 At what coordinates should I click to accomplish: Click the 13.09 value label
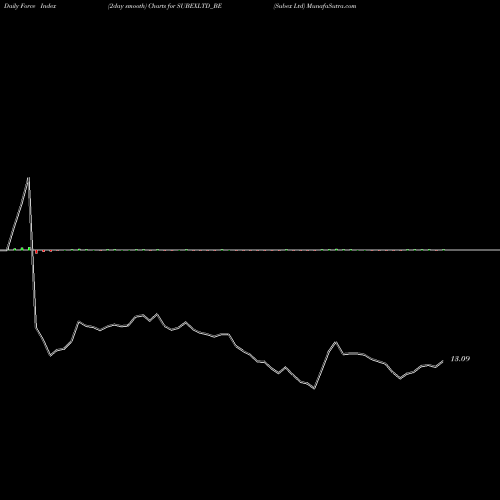click(460, 359)
